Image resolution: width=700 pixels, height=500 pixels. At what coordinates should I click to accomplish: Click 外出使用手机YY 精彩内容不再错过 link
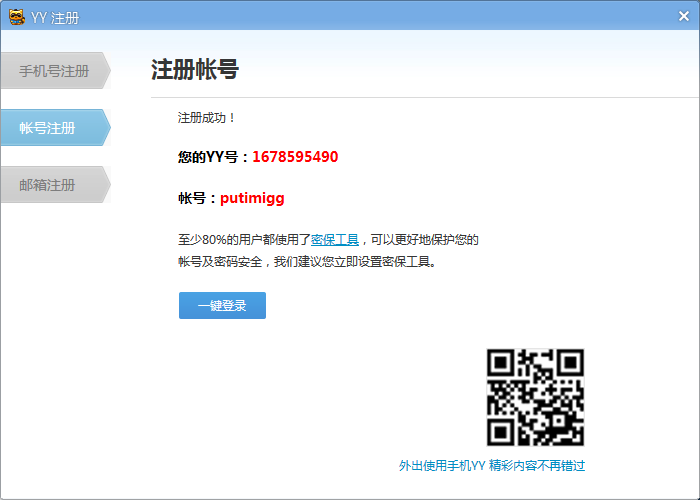pyautogui.click(x=492, y=466)
